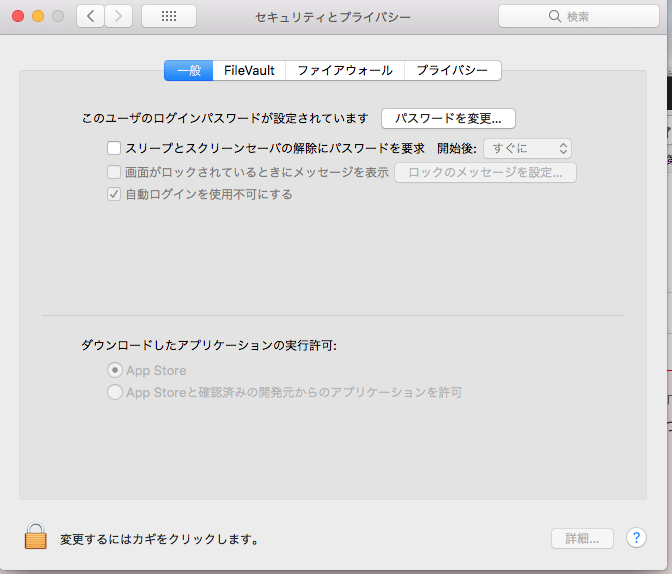Screen dimensions: 672x574
Task: Click text 変更するにはカギをクリックします。
Action: point(160,539)
